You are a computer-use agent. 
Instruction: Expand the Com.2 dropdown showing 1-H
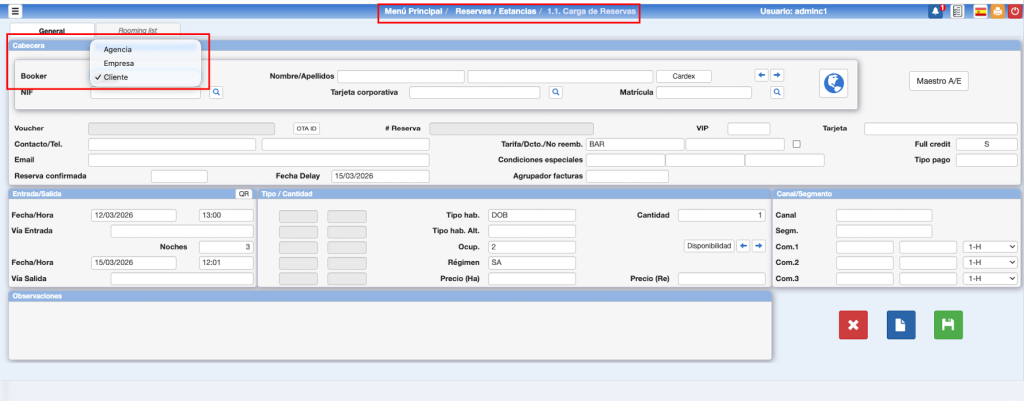[989, 263]
